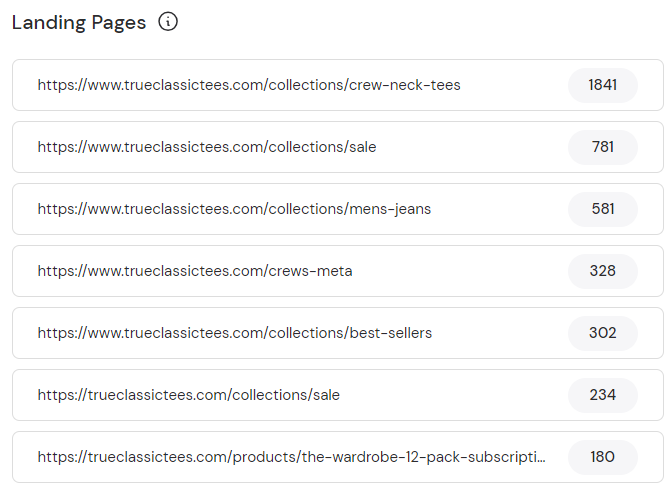
Task: Click the Landing Pages info icon
Action: click(x=168, y=22)
